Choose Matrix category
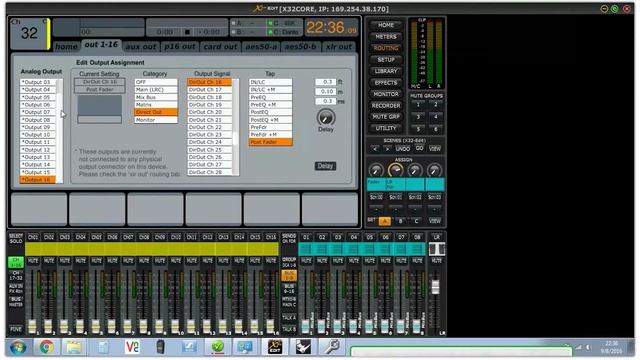Image resolution: width=640 pixels, height=360 pixels. pos(156,104)
